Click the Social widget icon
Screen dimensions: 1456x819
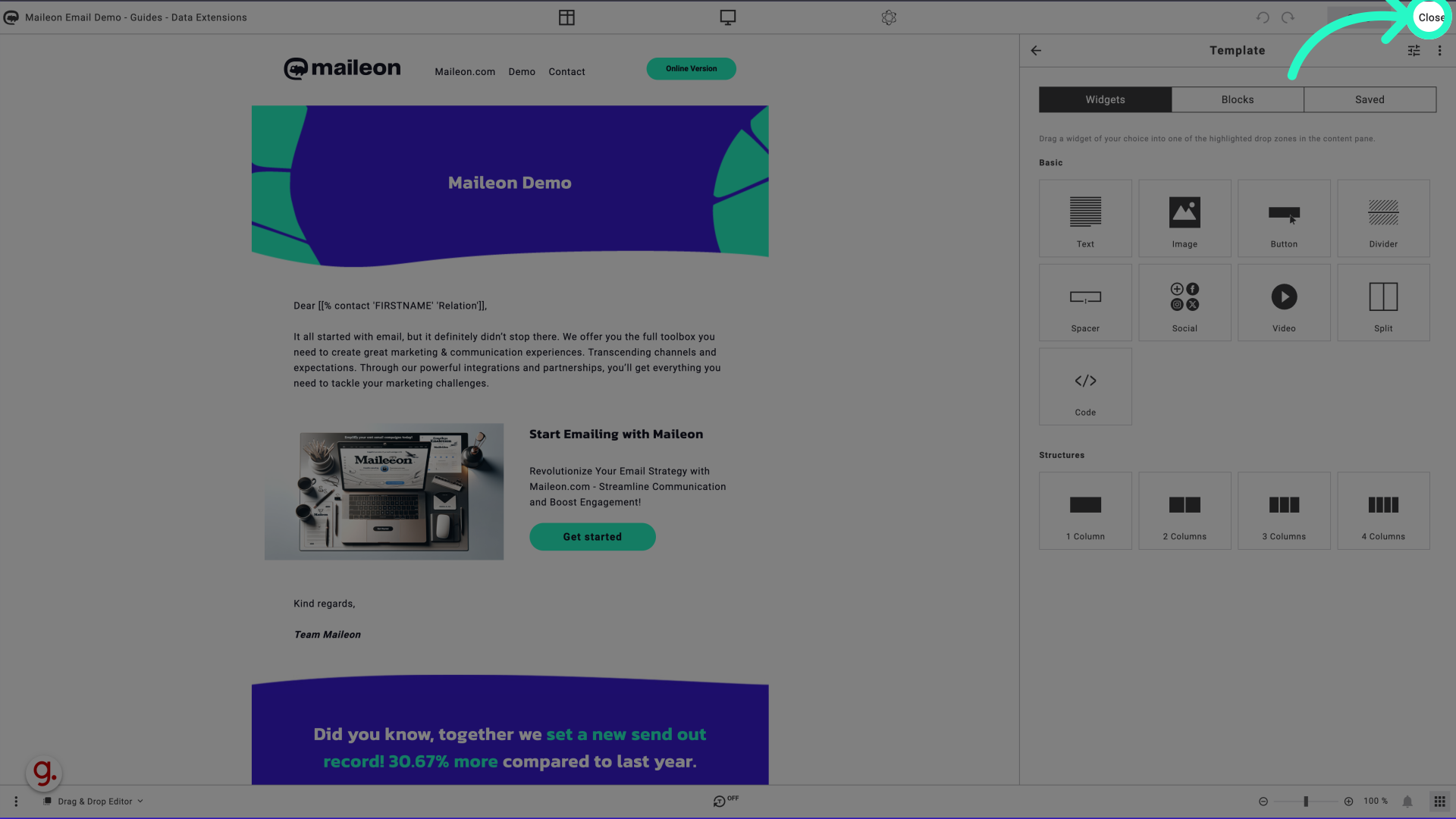point(1184,303)
